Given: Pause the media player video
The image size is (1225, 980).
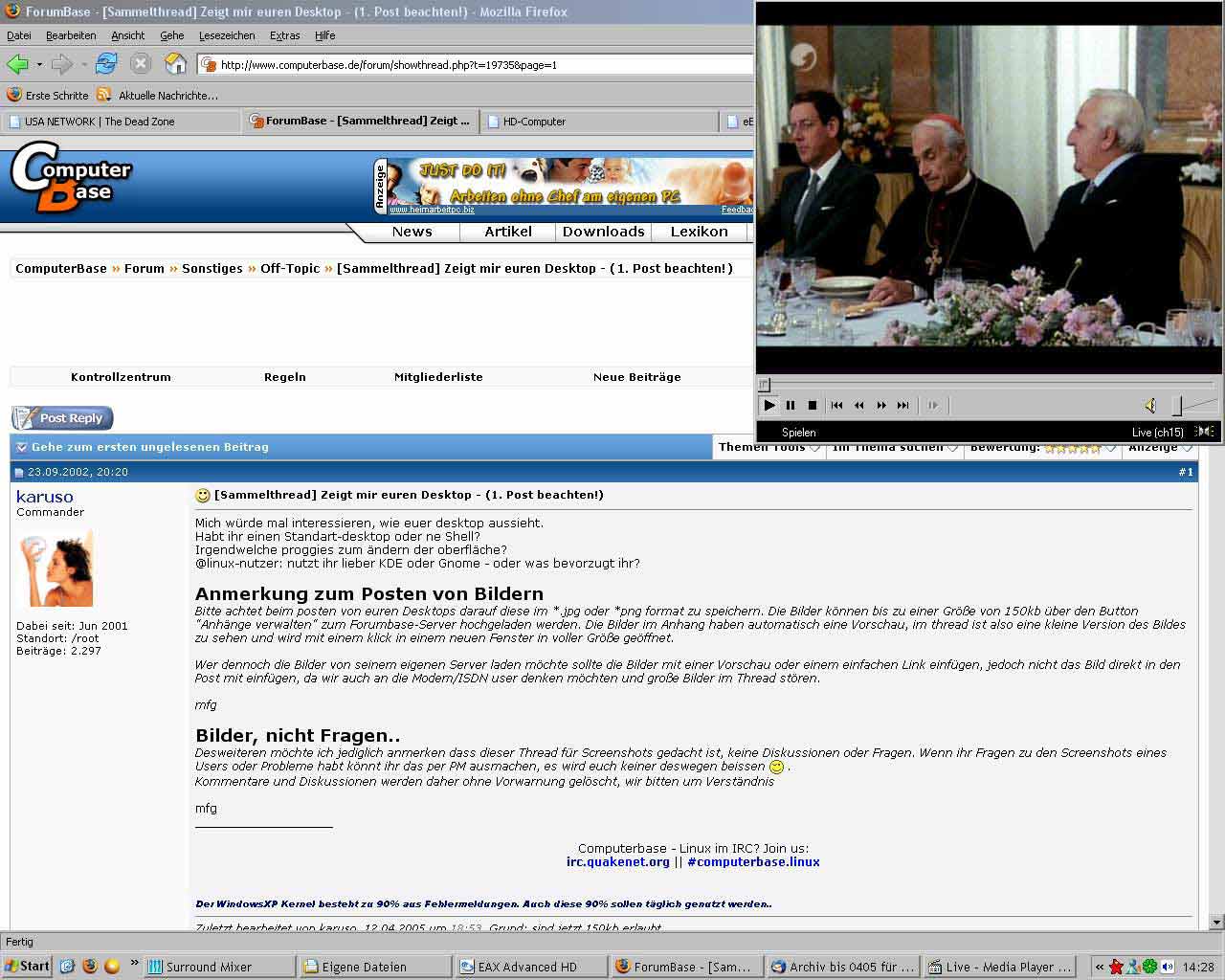Looking at the screenshot, I should 791,406.
